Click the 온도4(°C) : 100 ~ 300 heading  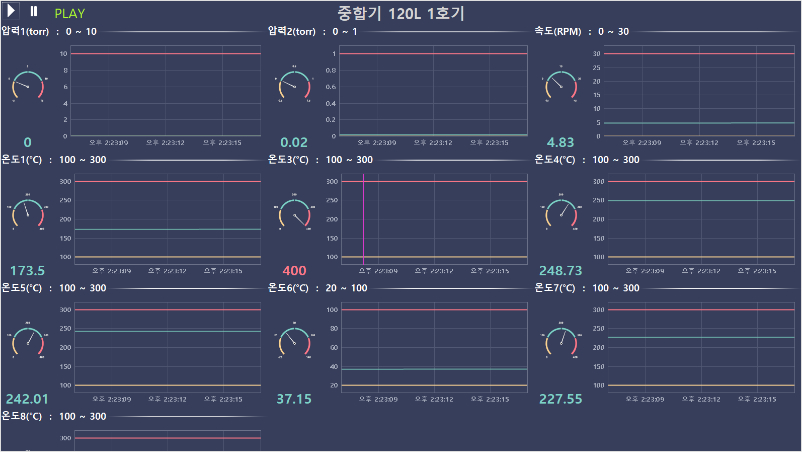[587, 160]
